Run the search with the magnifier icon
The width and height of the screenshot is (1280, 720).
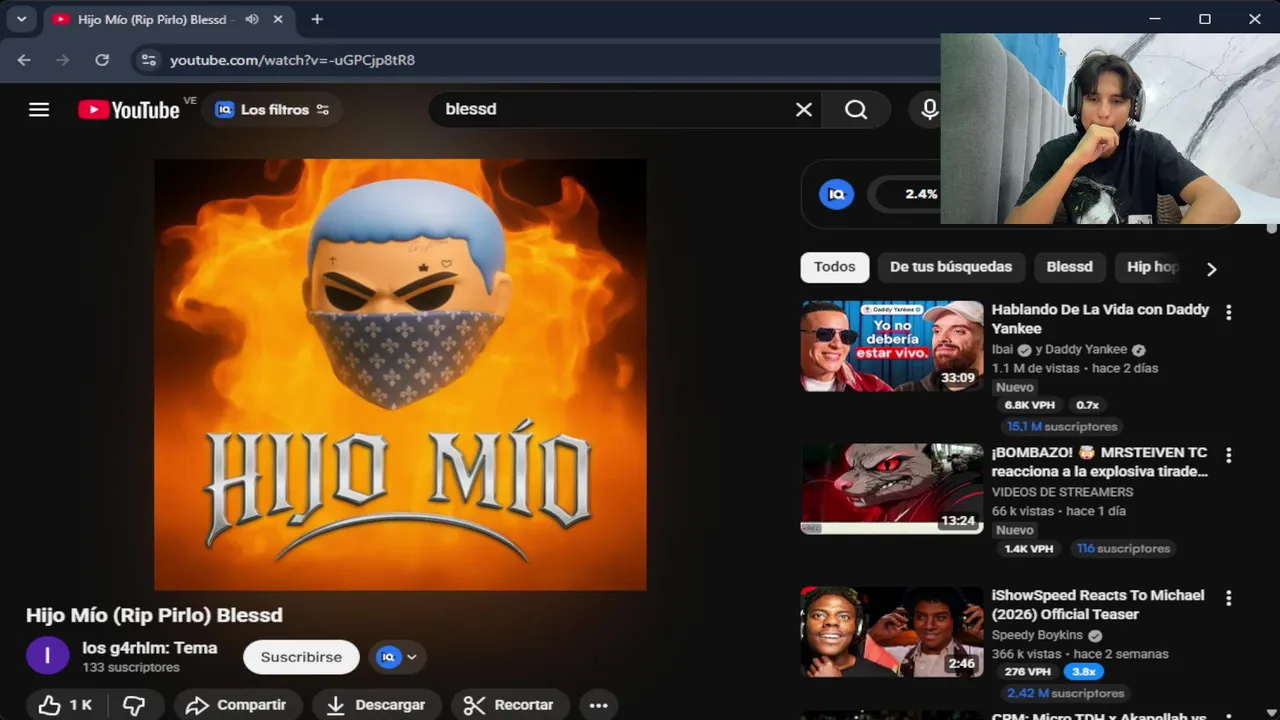coord(856,110)
